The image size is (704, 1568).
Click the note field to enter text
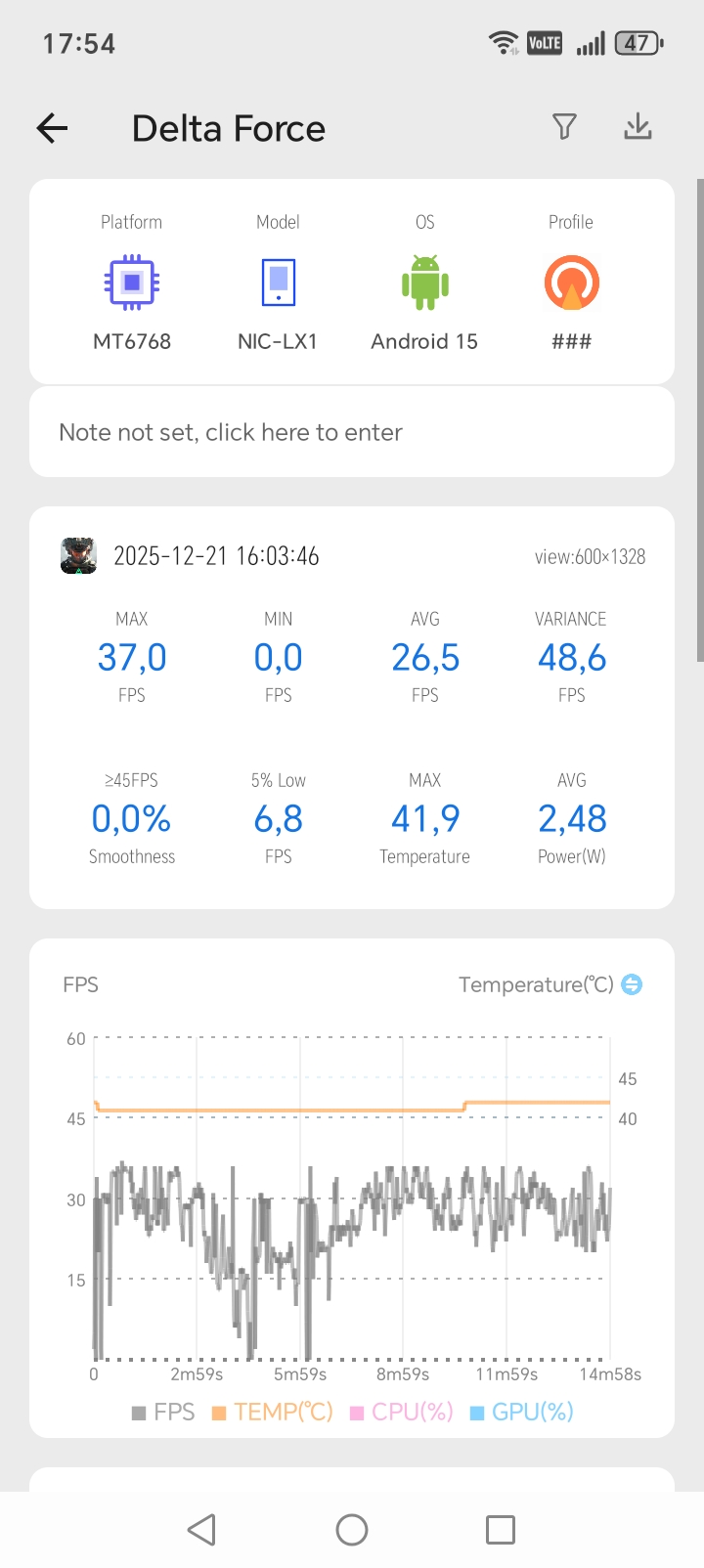tap(352, 432)
